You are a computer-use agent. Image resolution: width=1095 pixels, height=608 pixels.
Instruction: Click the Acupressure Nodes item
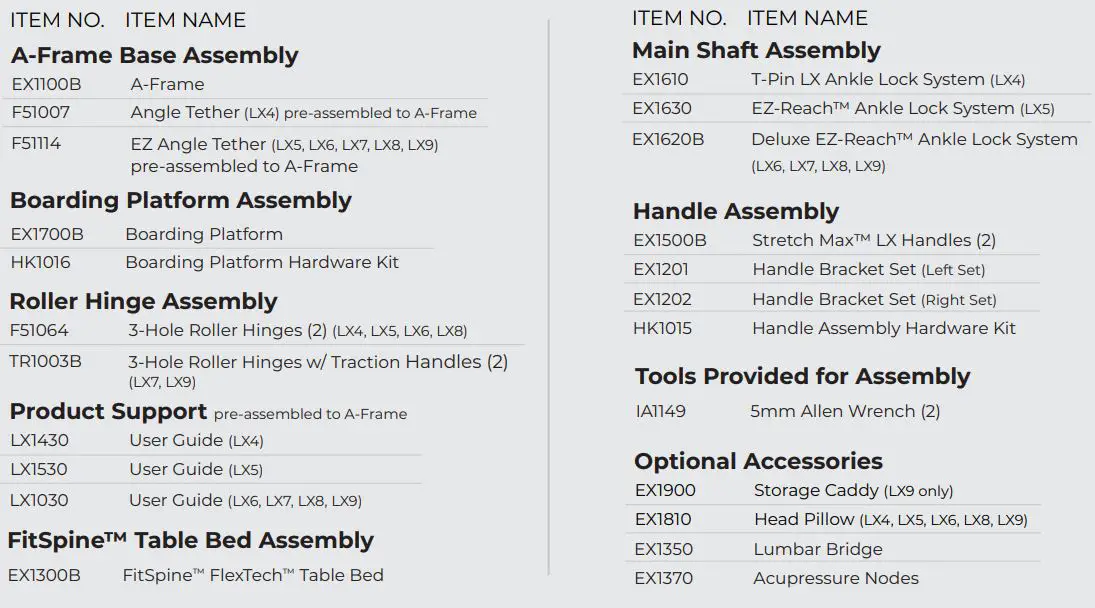836,578
